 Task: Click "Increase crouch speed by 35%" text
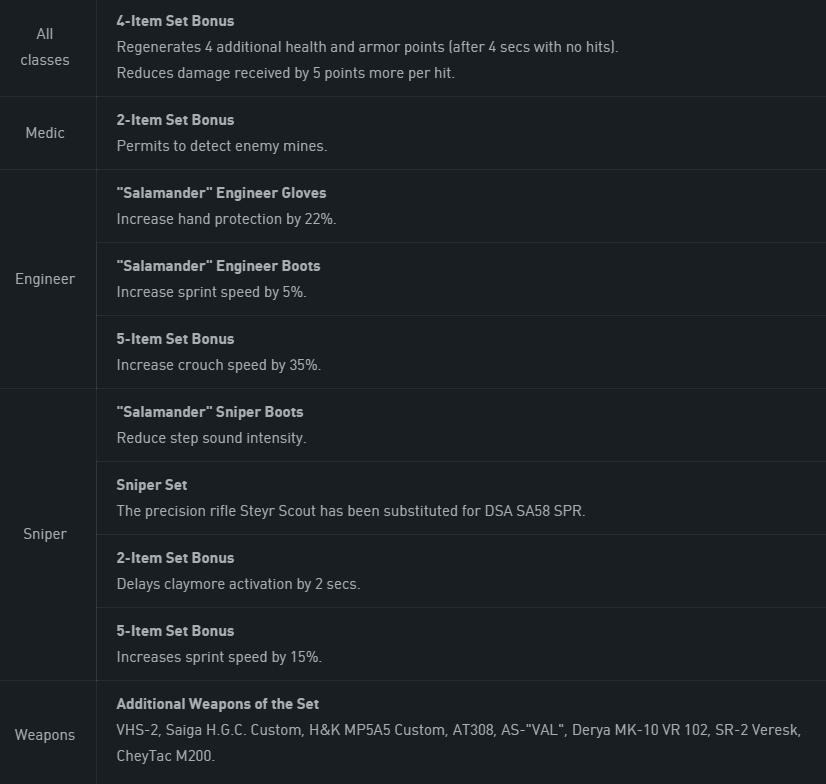click(218, 365)
